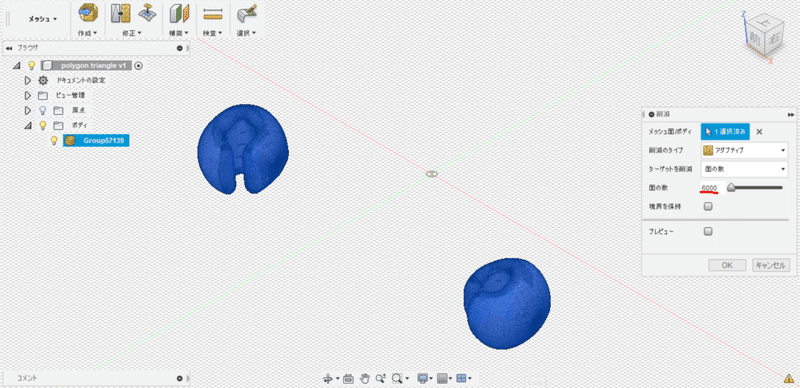Click the Fit / Zoom Window magnifier icon
The image size is (800, 388).
coord(397,379)
